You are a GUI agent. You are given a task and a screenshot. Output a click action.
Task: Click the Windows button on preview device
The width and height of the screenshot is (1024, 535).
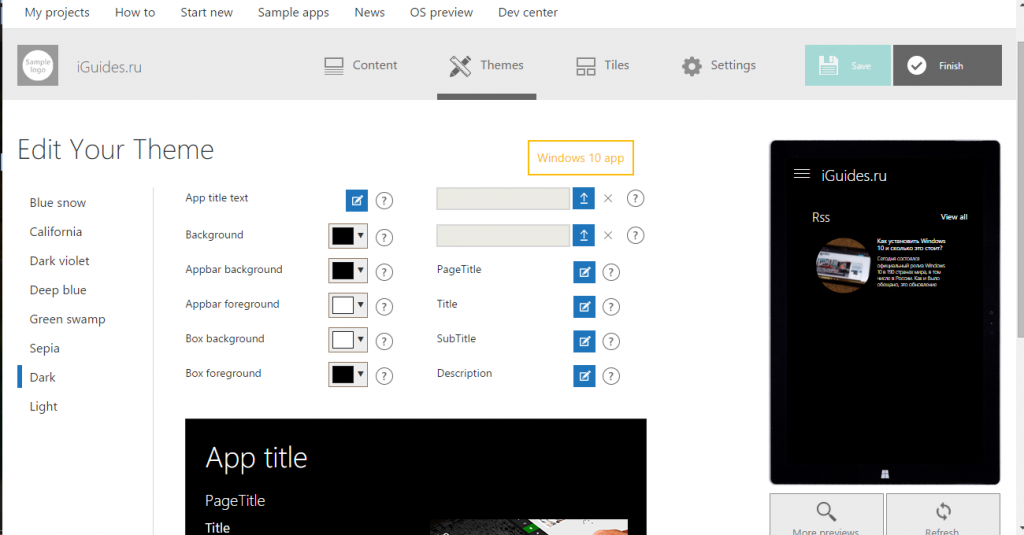885,474
